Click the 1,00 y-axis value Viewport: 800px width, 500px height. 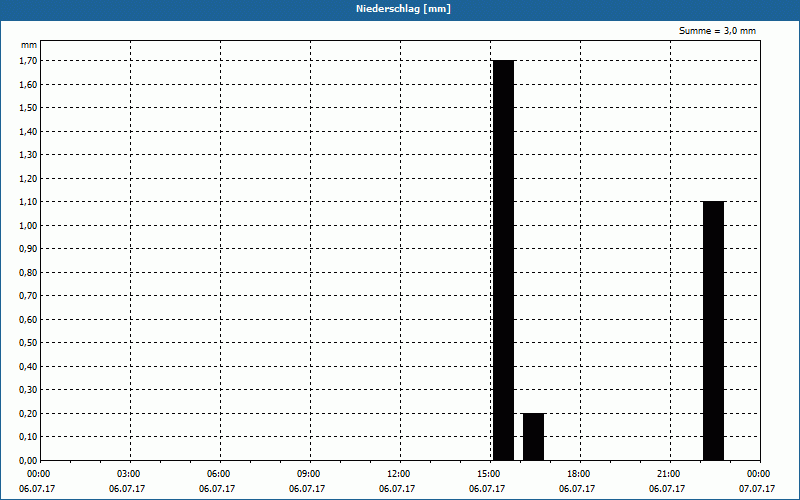point(28,226)
